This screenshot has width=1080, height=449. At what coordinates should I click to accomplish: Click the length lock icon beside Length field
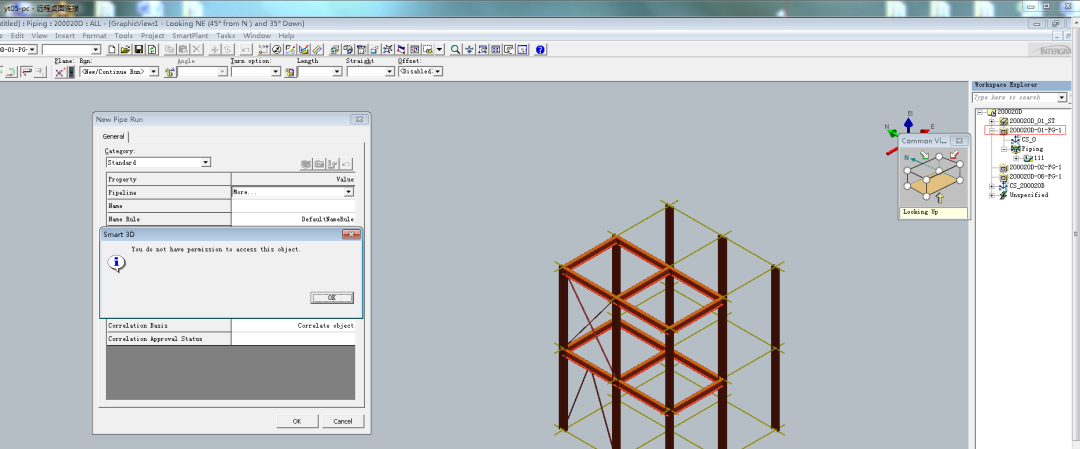(290, 72)
